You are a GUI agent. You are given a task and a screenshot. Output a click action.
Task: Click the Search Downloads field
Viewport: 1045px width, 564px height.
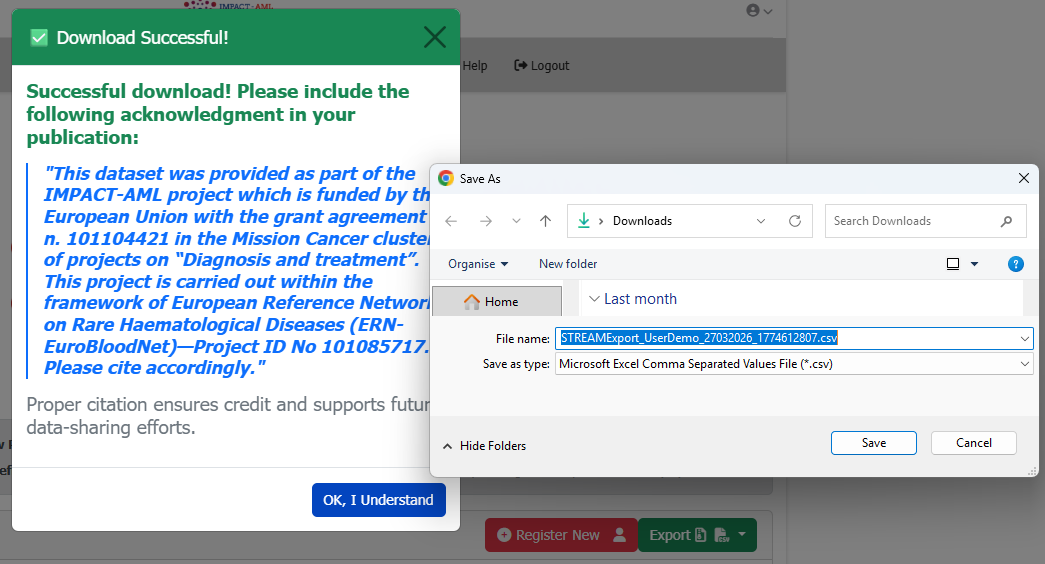(x=925, y=221)
